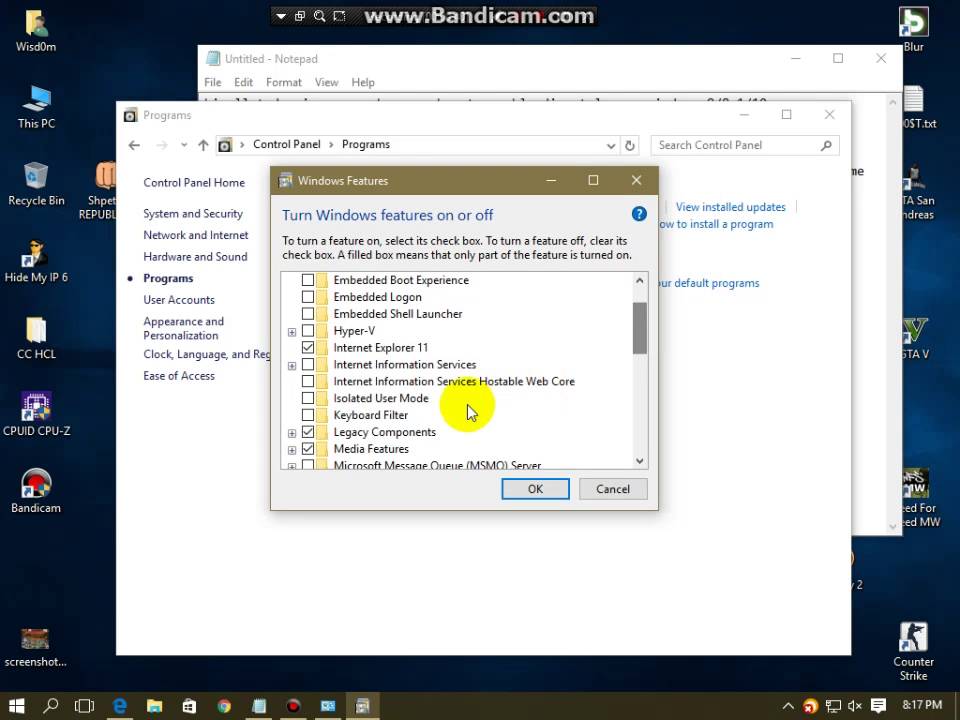The image size is (960, 720).
Task: Click Back arrow in Programs window
Action: tap(134, 145)
